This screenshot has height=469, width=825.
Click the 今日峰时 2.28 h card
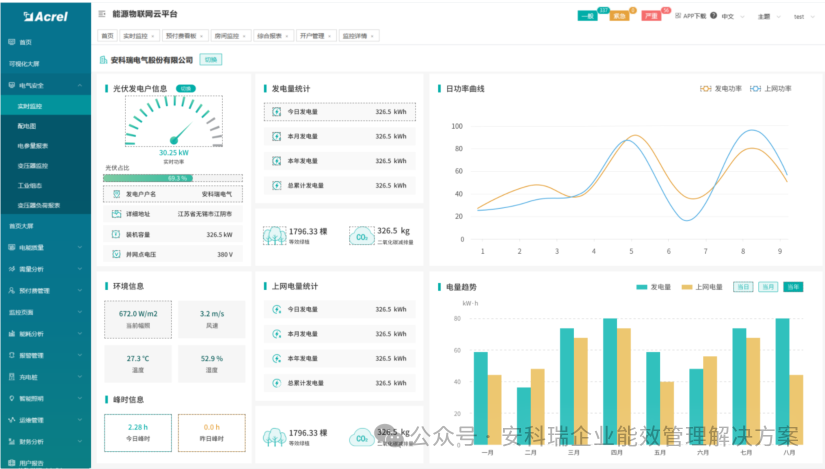click(138, 433)
